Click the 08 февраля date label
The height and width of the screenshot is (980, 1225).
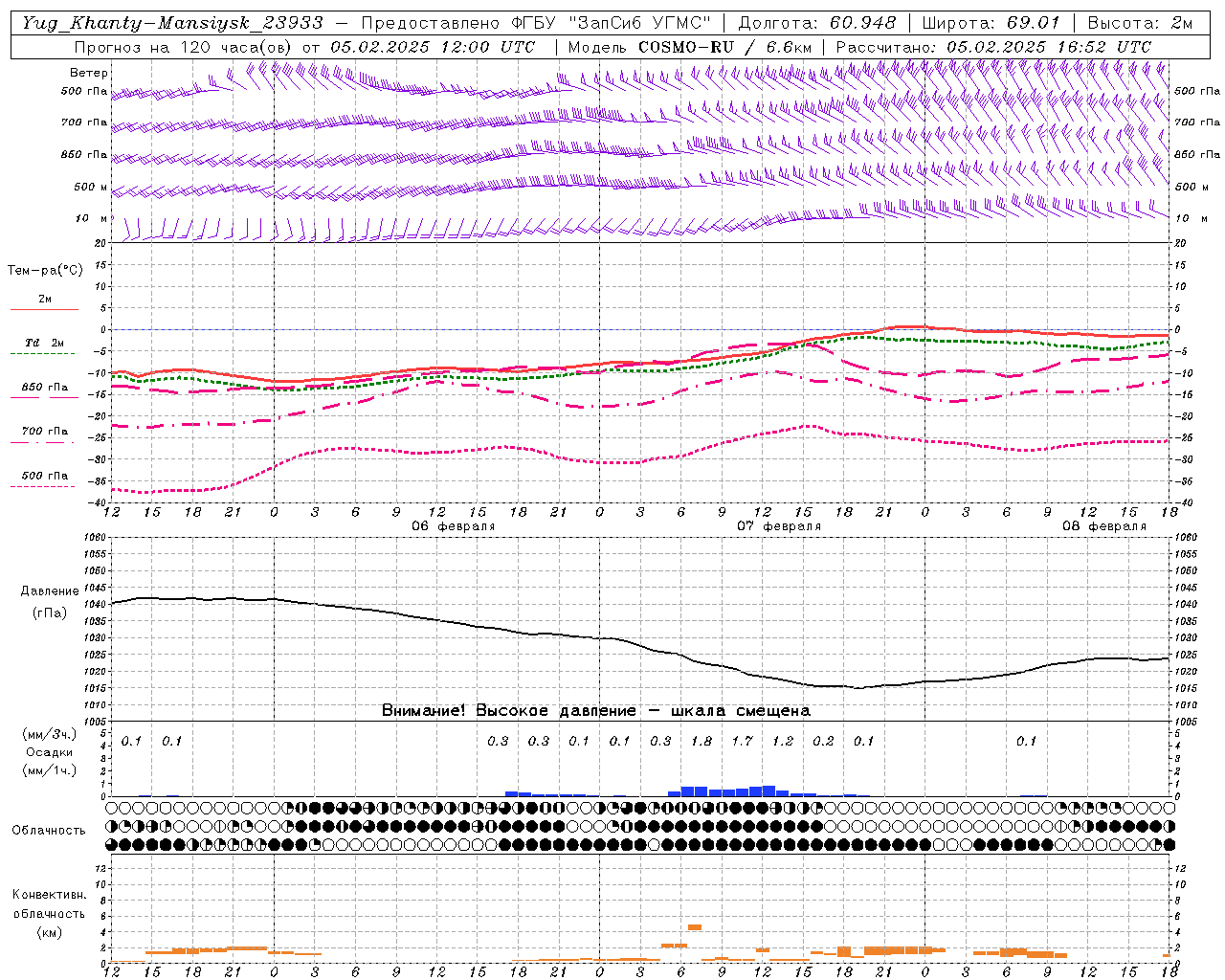(1103, 526)
